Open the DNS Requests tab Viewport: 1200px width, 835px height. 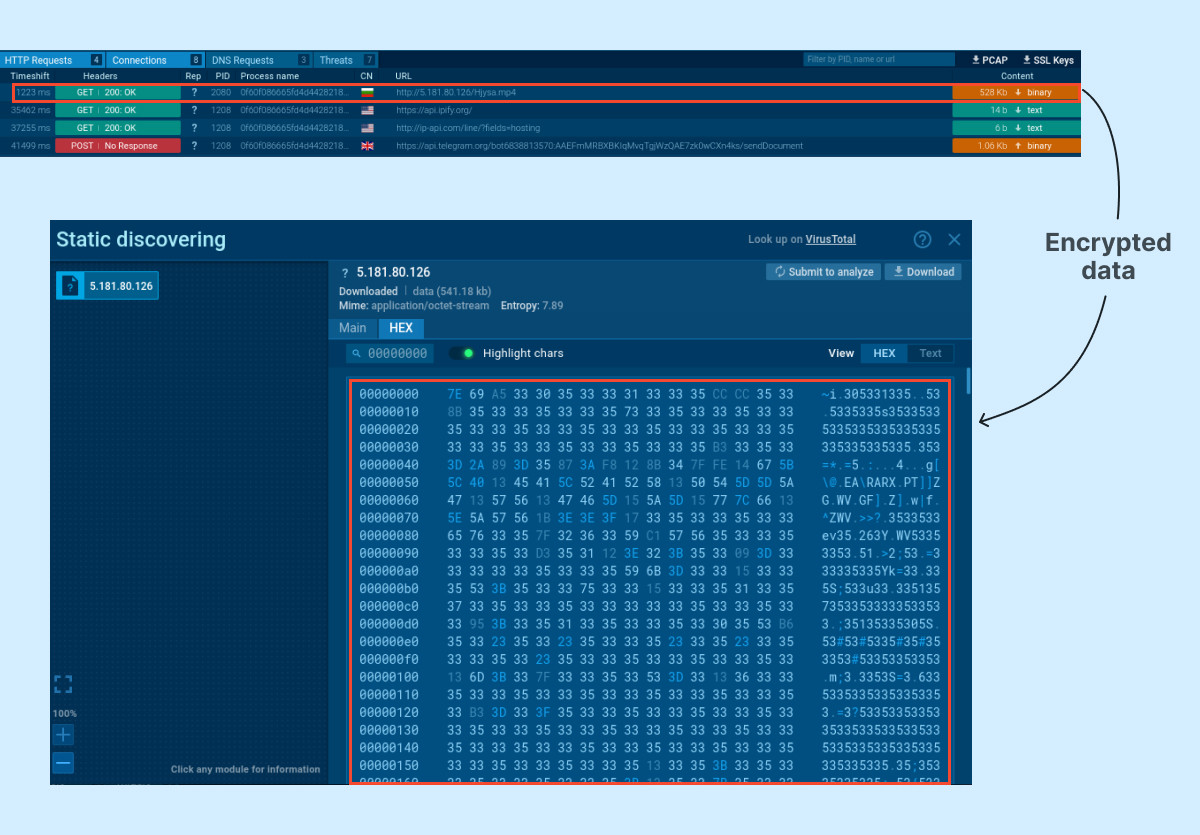[242, 60]
